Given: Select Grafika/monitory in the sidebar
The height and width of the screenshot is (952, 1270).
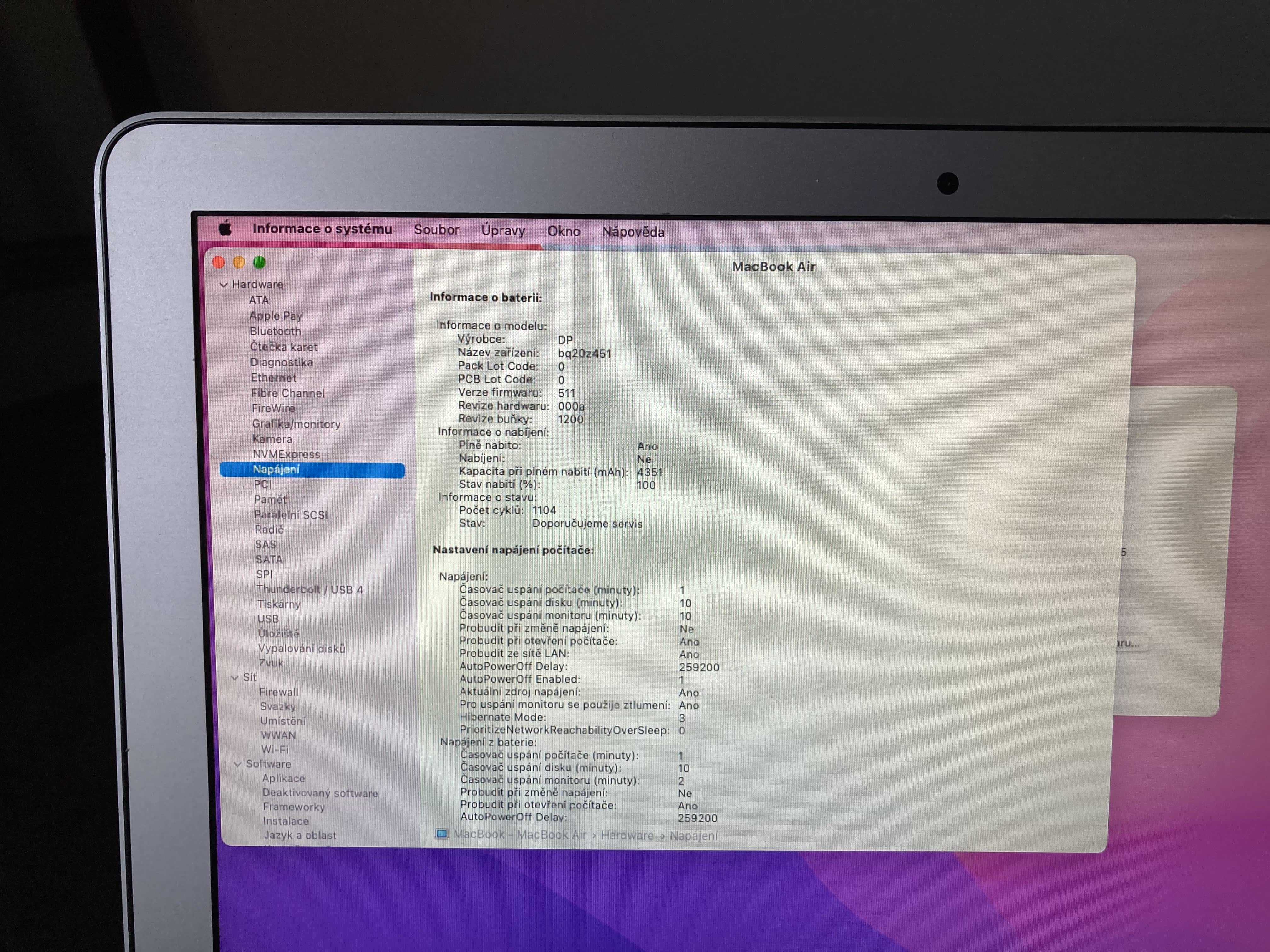Looking at the screenshot, I should pyautogui.click(x=296, y=424).
